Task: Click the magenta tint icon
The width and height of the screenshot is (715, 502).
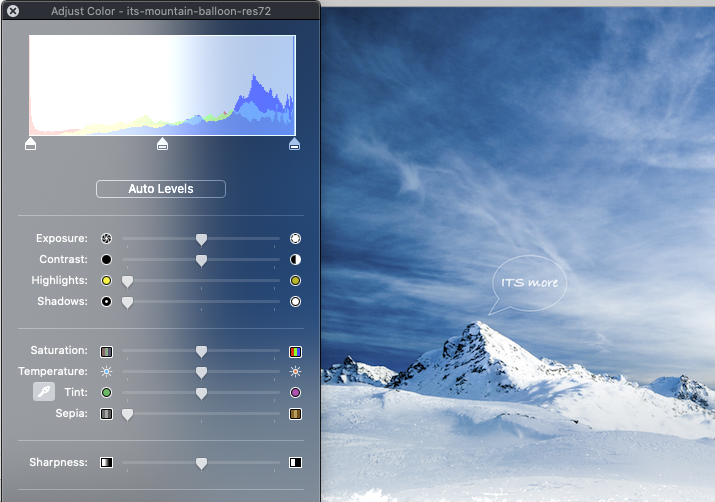Action: (295, 393)
